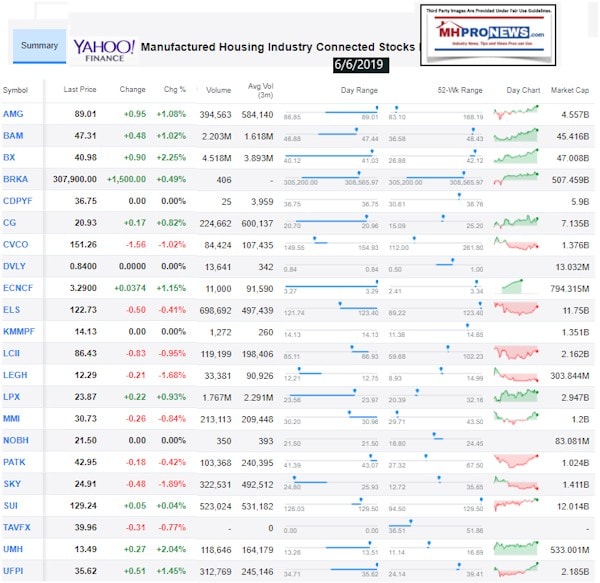Open the TAVFX ticker link
This screenshot has width=600, height=583.
pos(16,528)
